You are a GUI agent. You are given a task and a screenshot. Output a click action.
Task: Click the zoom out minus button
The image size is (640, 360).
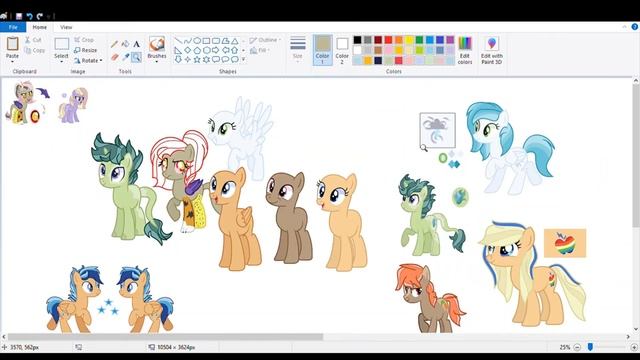(577, 347)
